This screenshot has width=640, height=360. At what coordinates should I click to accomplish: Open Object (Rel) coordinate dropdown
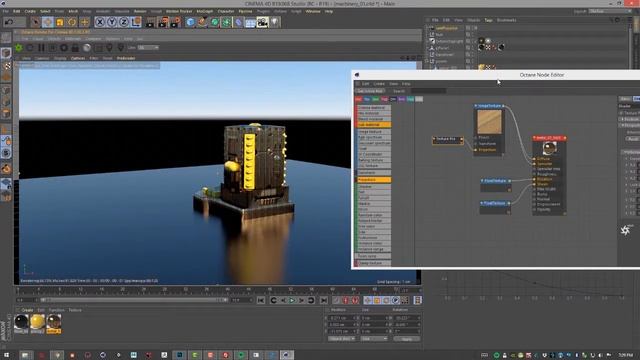342,339
